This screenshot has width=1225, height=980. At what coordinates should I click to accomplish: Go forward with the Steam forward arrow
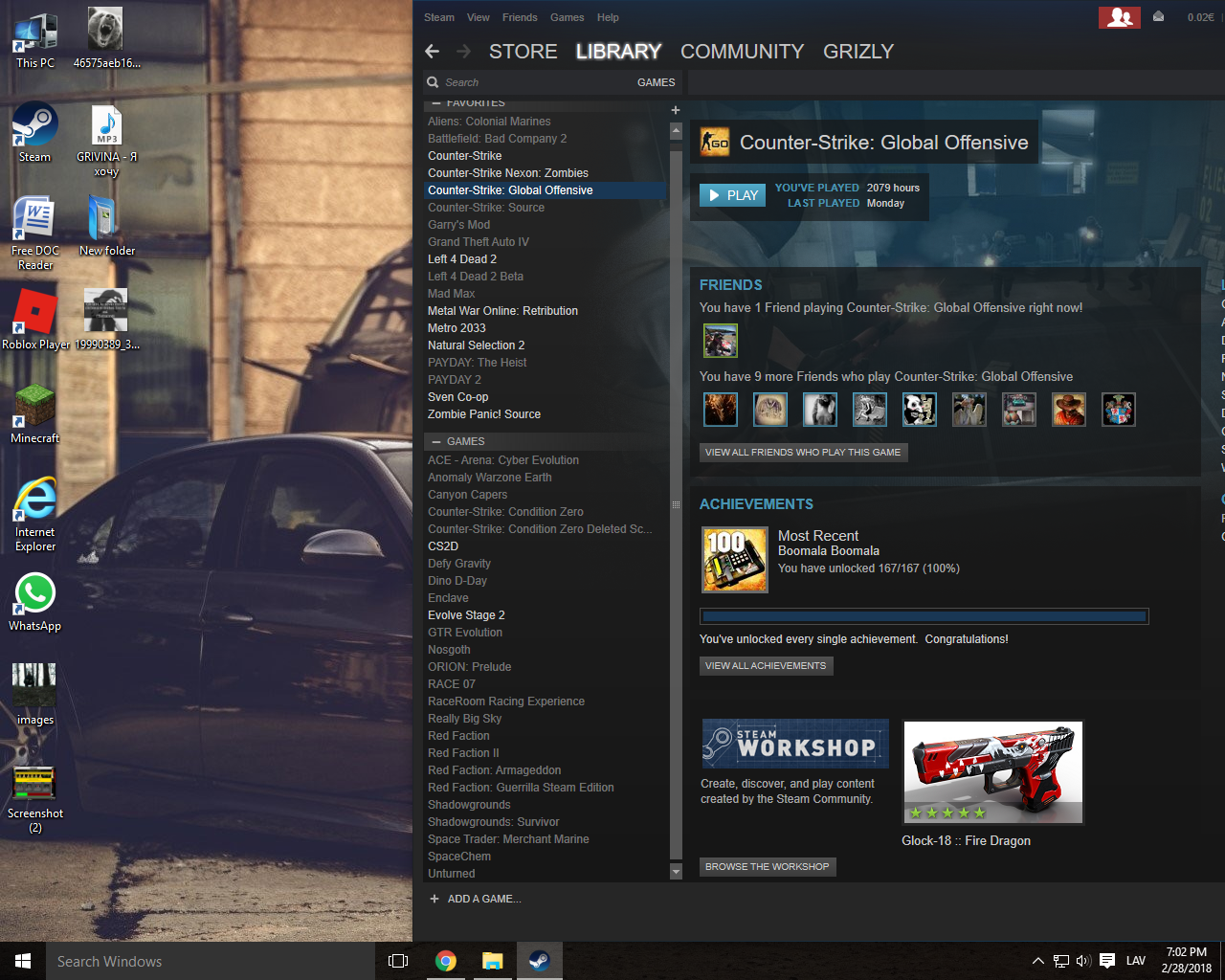click(463, 51)
